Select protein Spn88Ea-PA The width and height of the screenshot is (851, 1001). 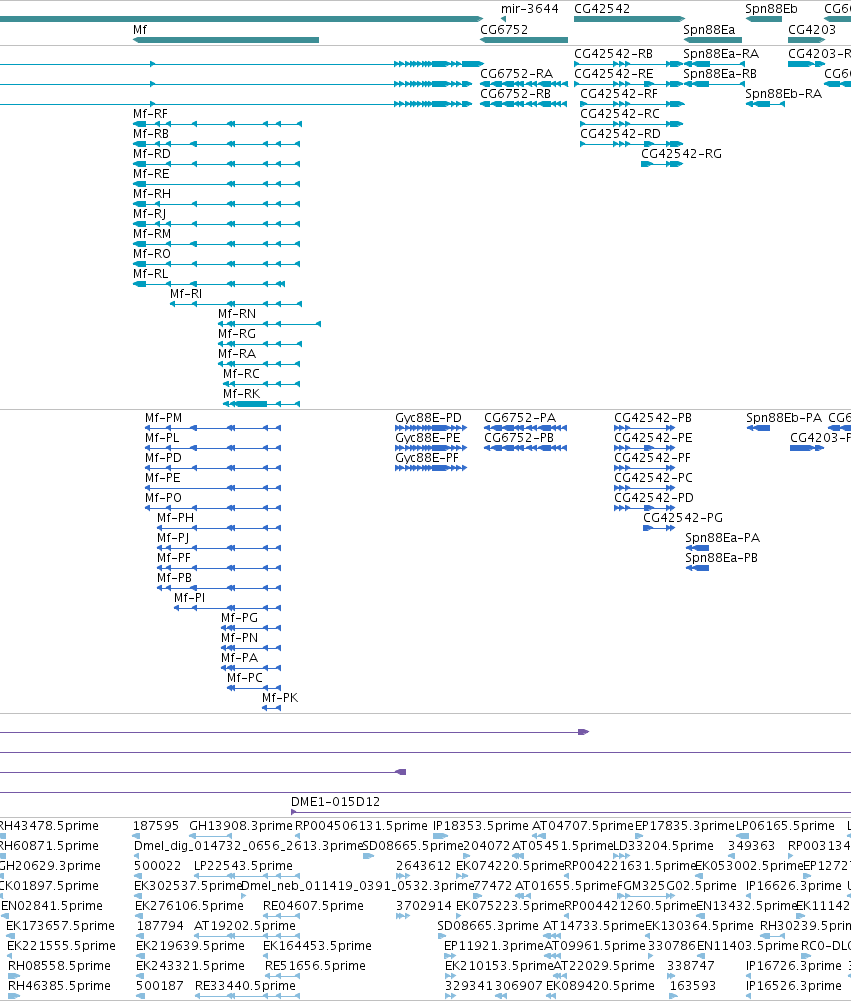tap(722, 538)
